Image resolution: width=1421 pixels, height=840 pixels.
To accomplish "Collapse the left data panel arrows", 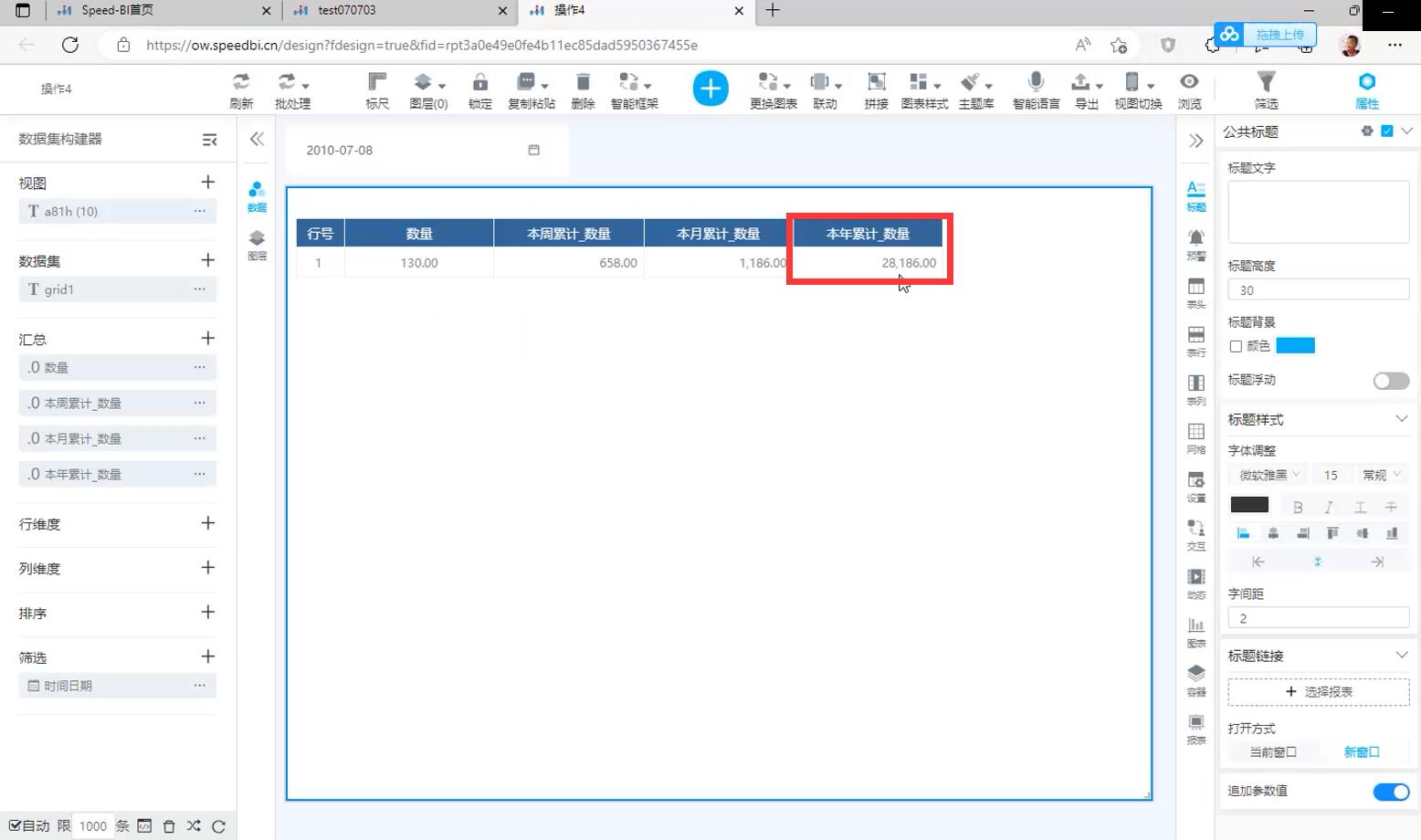I will click(x=257, y=139).
